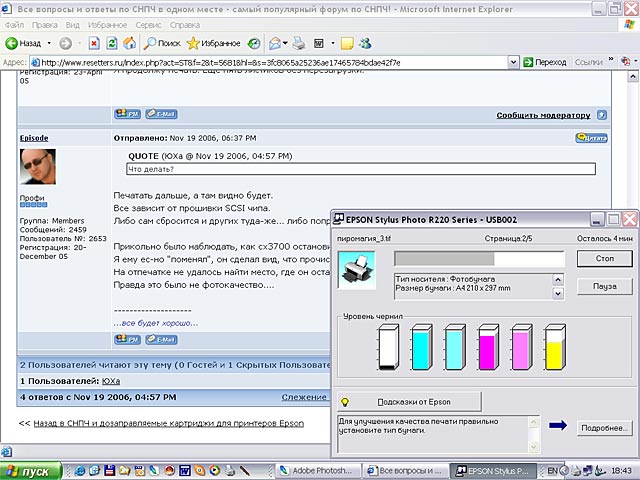Click the Пауза button

click(x=604, y=287)
